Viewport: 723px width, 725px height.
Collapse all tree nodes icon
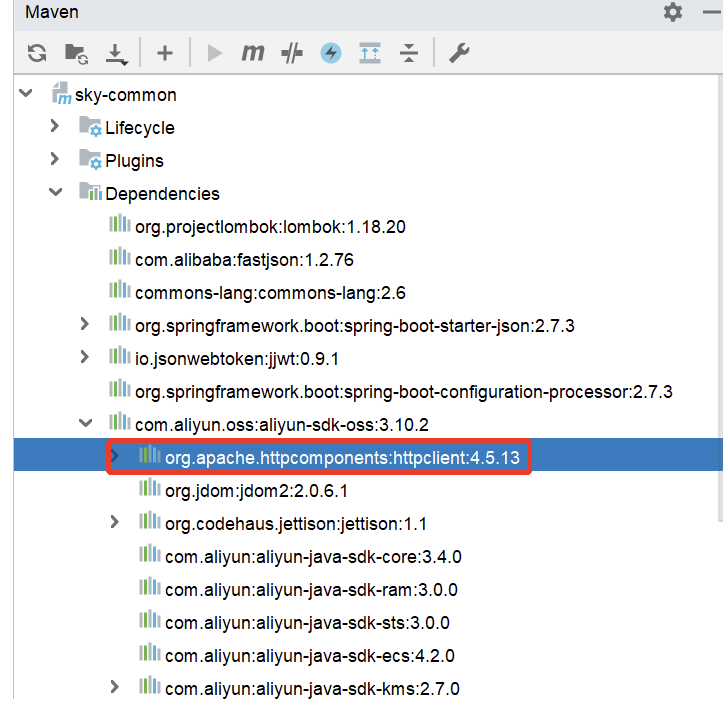[409, 53]
